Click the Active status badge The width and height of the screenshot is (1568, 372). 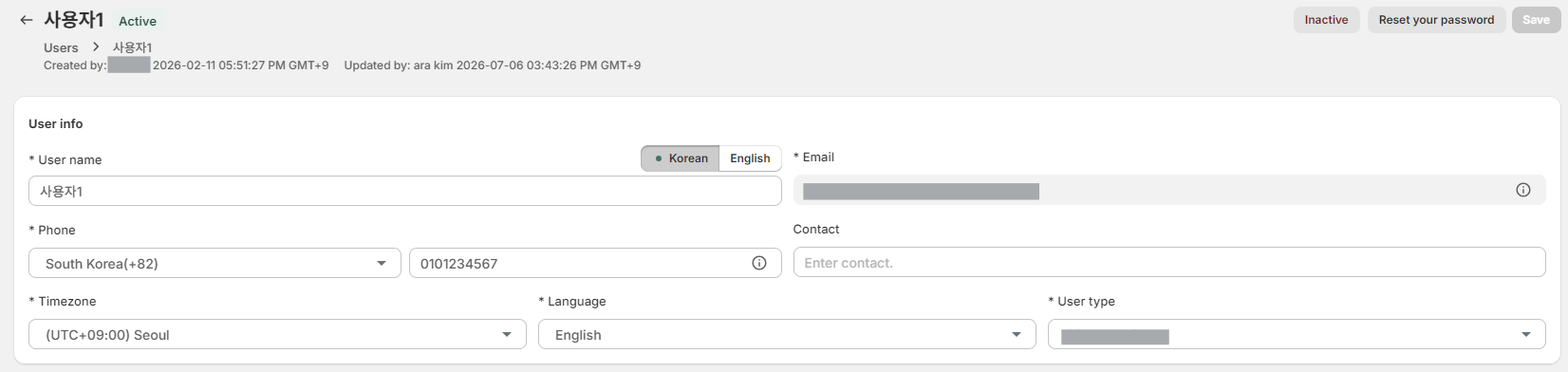pos(138,21)
